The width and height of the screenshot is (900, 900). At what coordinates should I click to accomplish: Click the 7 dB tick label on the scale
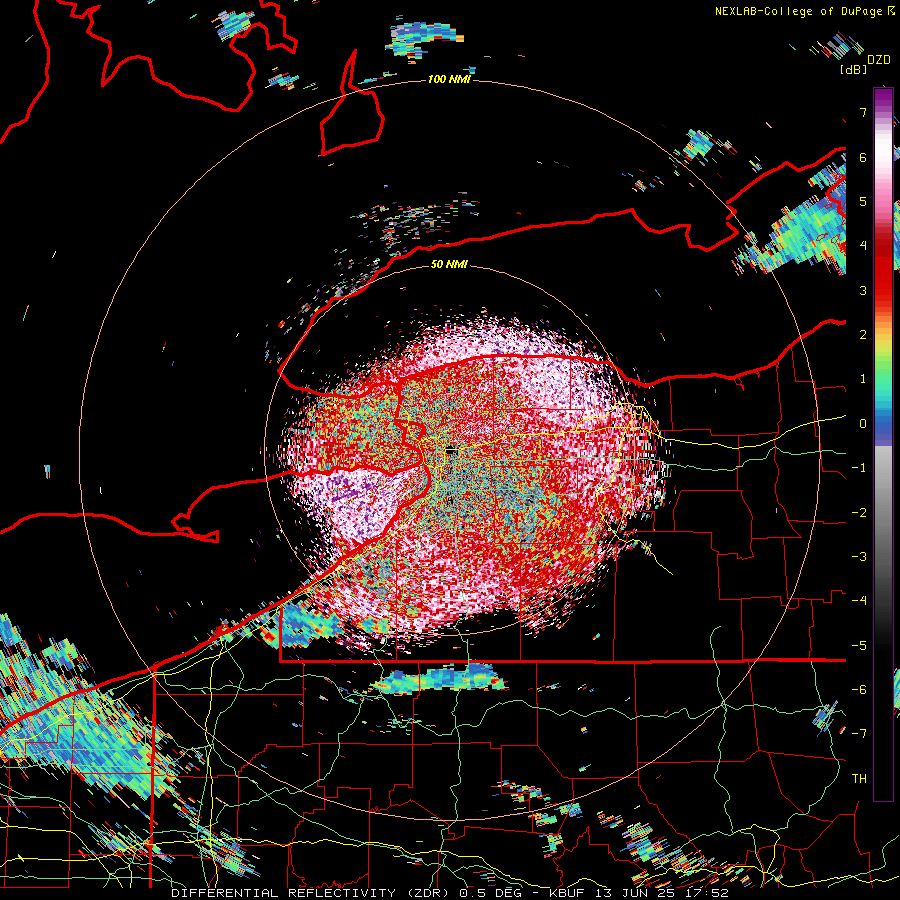tap(863, 112)
